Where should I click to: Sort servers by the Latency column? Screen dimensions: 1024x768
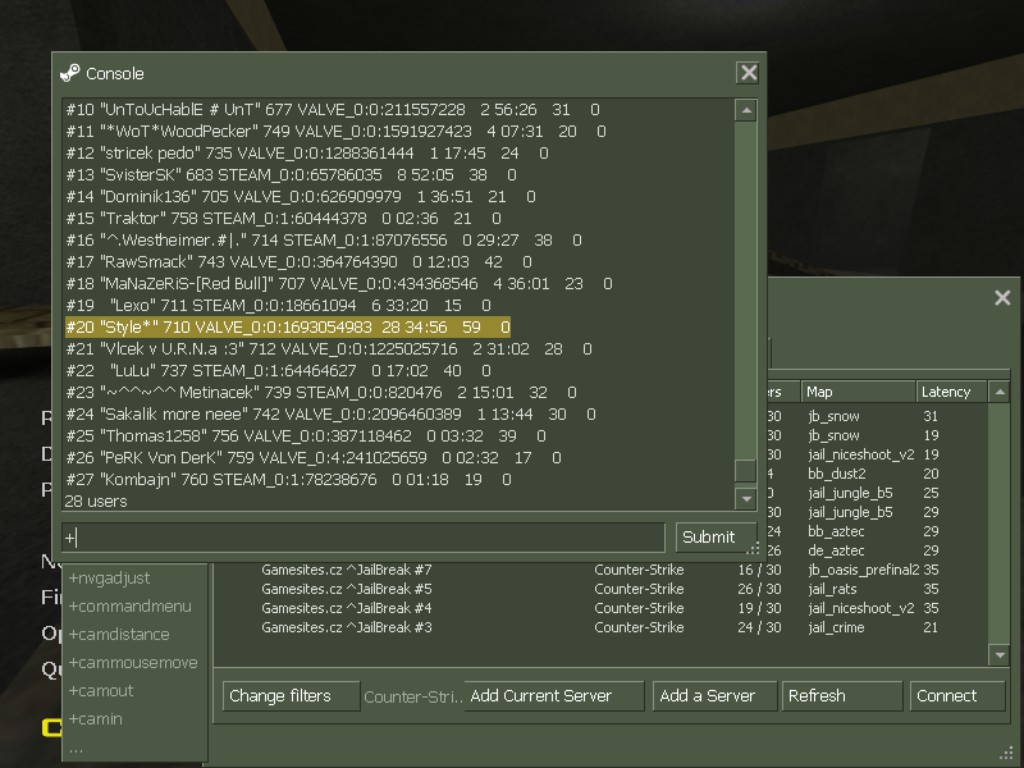tap(952, 392)
